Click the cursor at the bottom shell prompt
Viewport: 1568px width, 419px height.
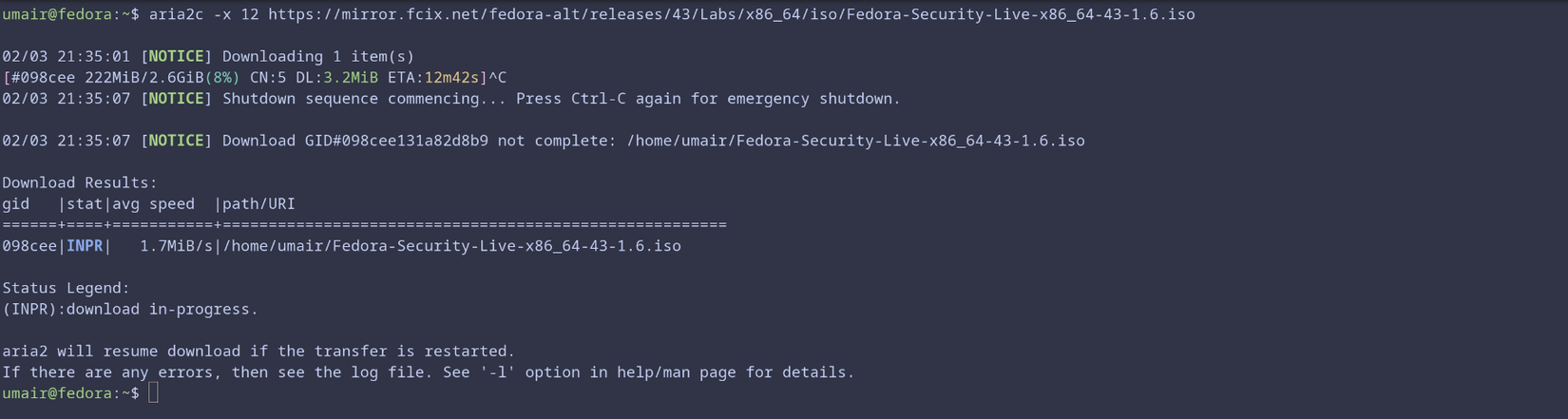pyautogui.click(x=153, y=393)
